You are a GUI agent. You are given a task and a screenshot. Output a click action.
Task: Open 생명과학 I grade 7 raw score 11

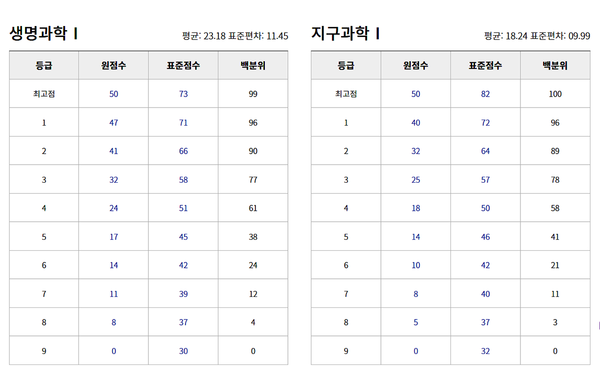pos(114,294)
